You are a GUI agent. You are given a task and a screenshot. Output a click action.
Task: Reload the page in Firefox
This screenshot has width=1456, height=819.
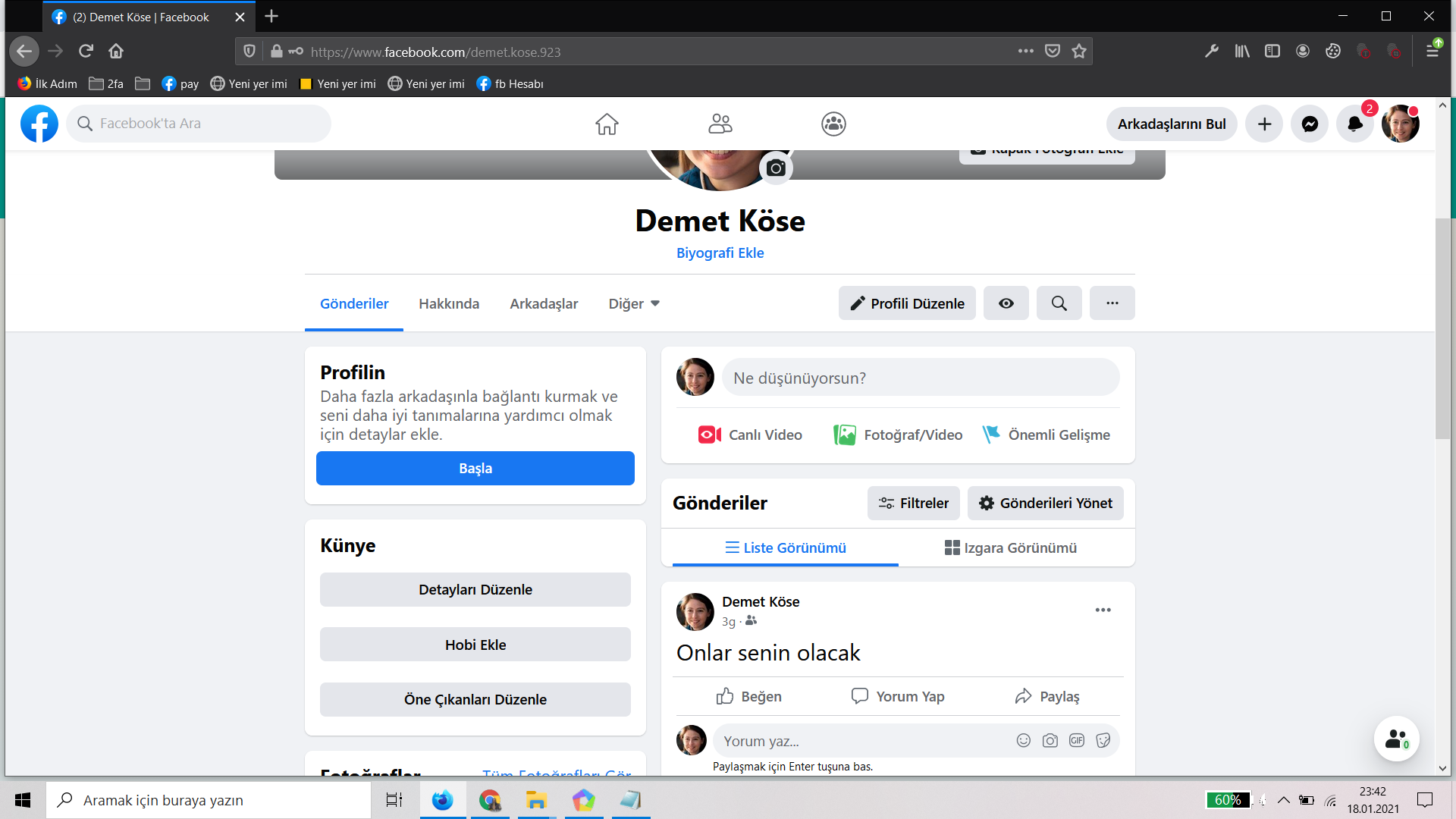[x=86, y=52]
